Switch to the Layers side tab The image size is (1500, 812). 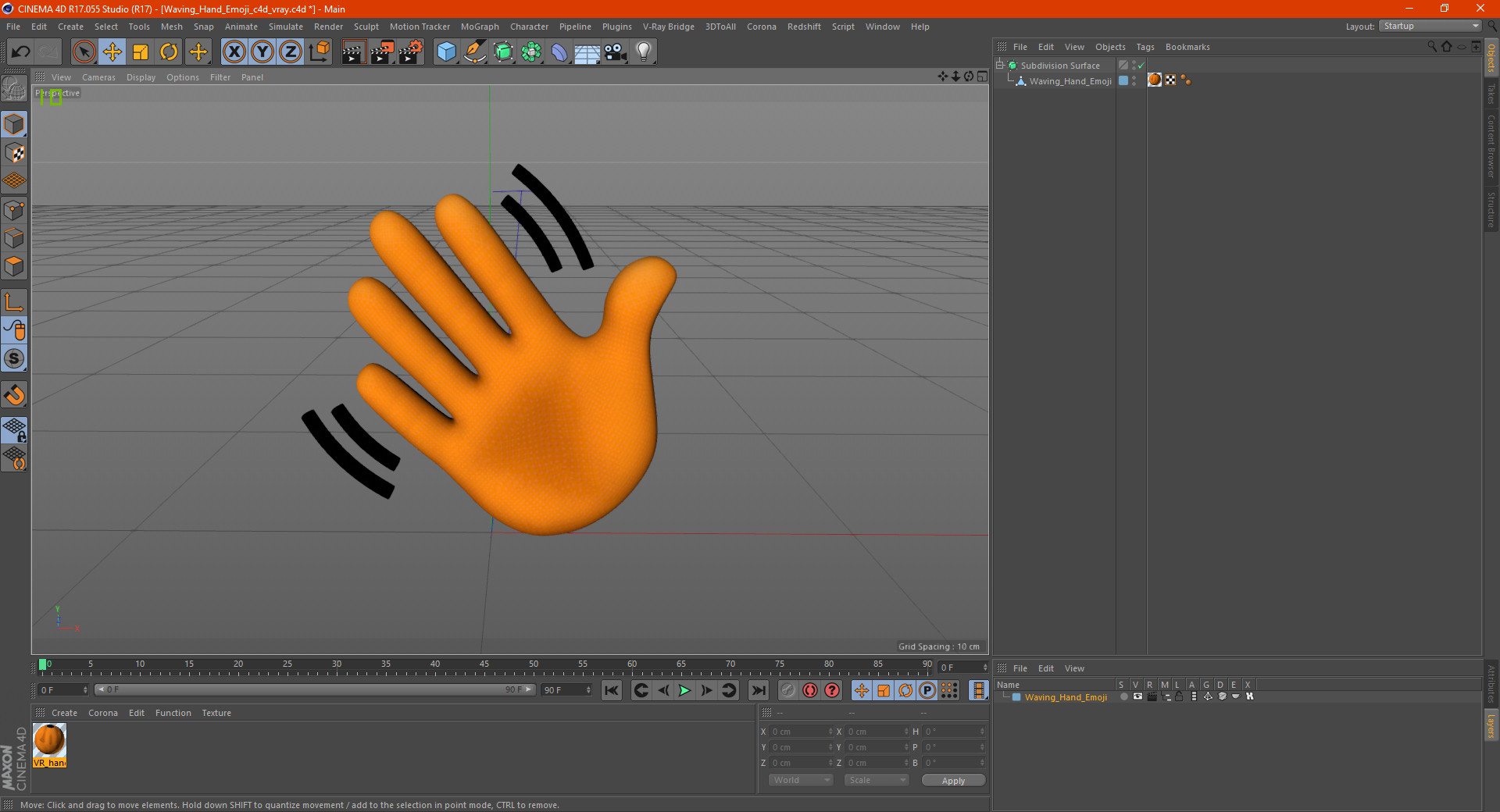1491,726
